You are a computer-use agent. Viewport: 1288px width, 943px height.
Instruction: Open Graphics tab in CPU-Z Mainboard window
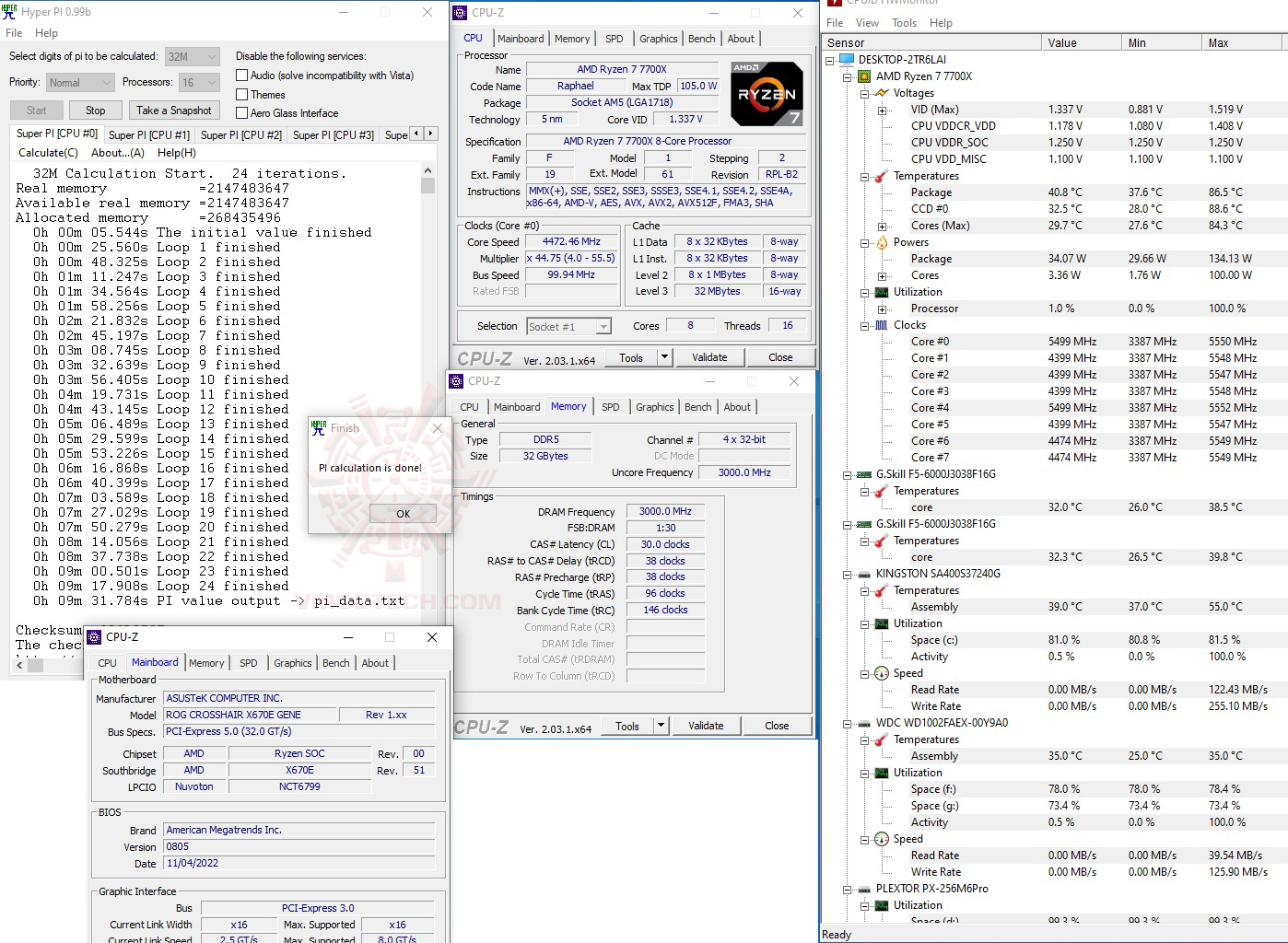293,663
